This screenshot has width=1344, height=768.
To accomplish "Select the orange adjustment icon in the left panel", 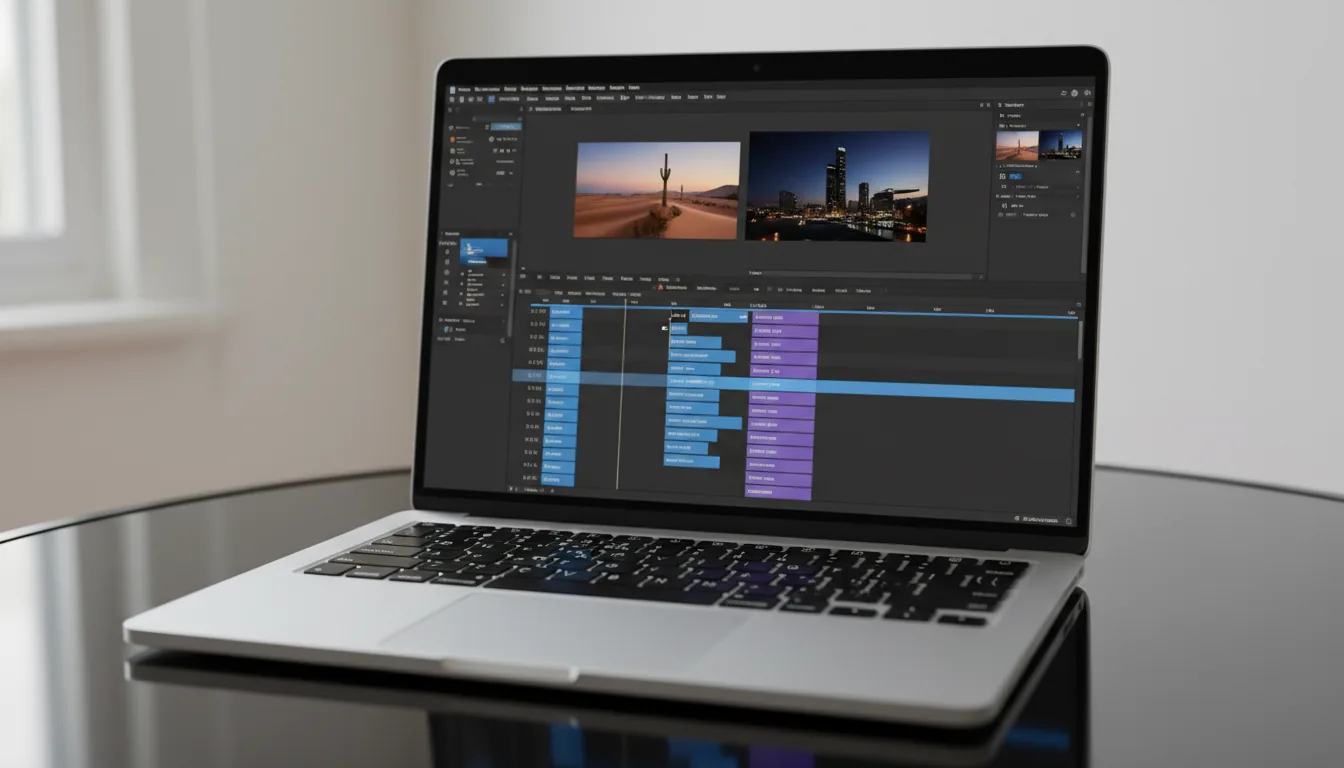I will click(x=452, y=139).
